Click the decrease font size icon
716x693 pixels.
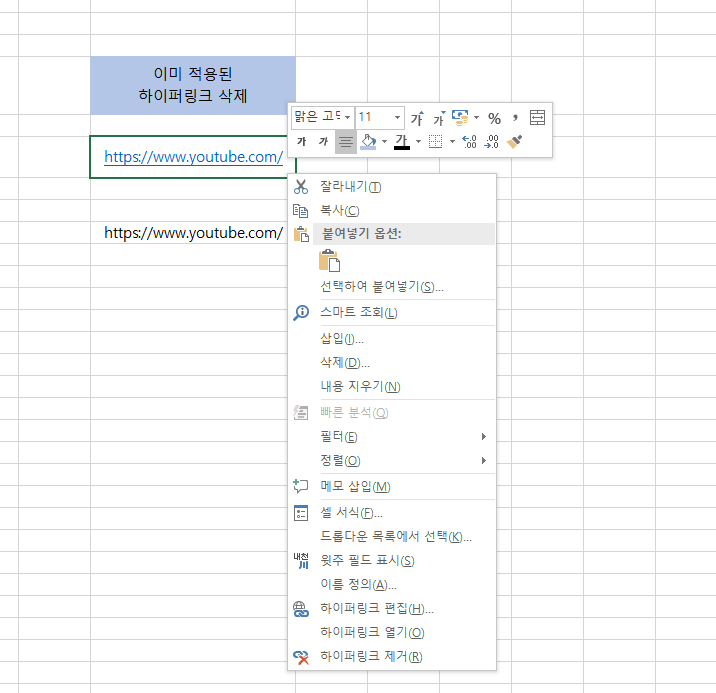point(439,118)
